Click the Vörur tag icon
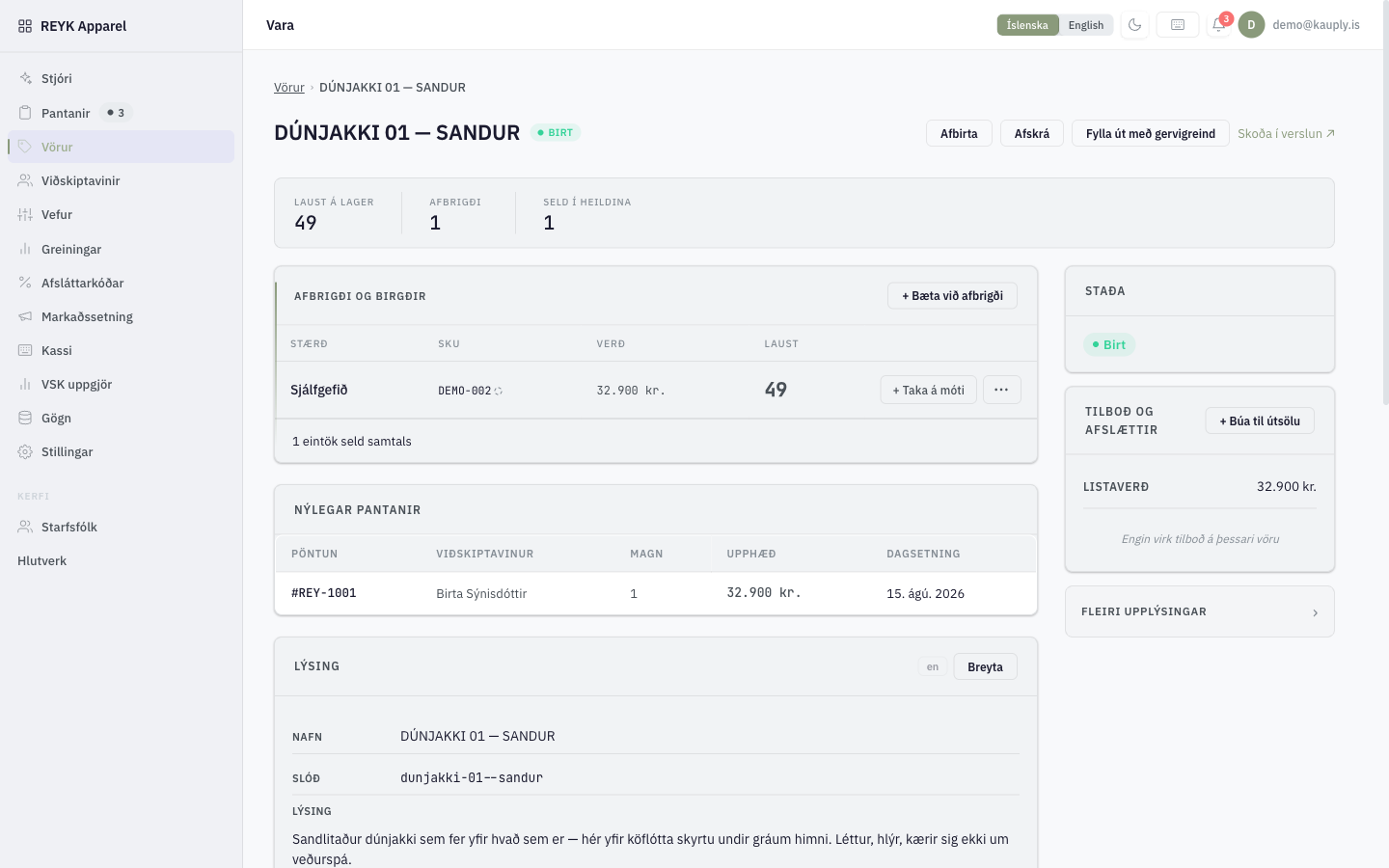The width and height of the screenshot is (1389, 868). pyautogui.click(x=25, y=147)
